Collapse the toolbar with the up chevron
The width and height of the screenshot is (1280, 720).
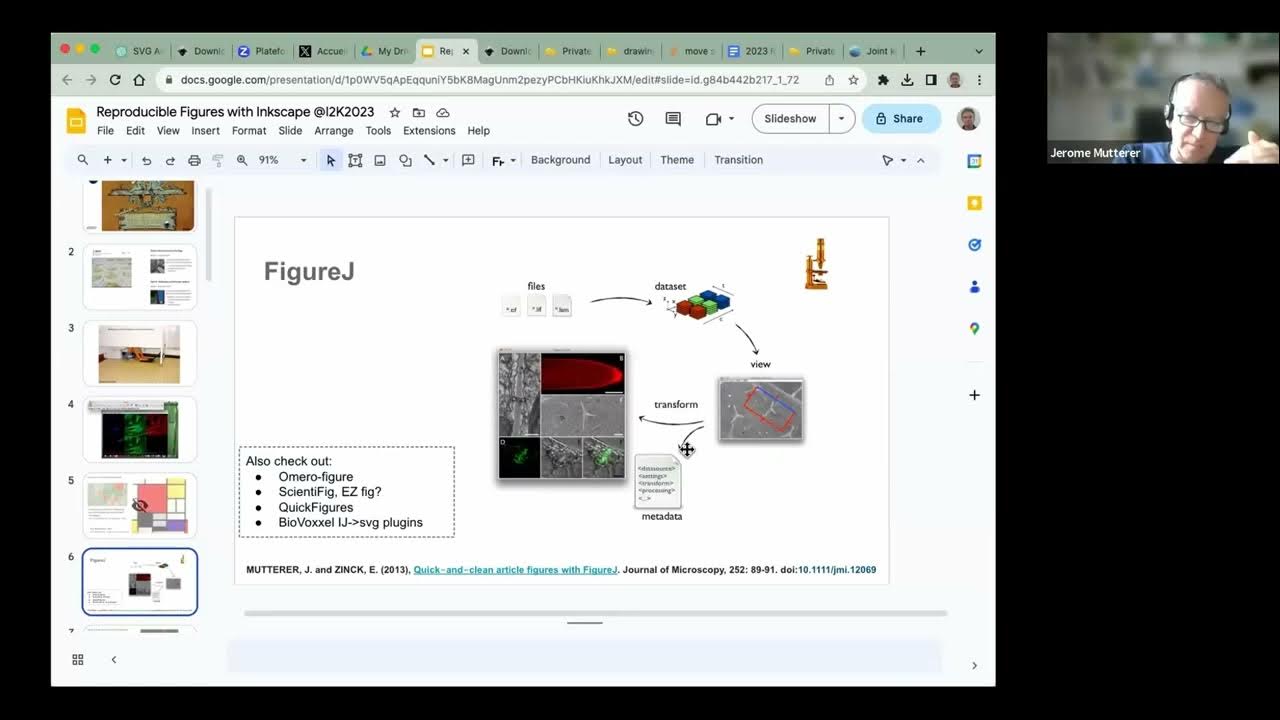pyautogui.click(x=921, y=160)
